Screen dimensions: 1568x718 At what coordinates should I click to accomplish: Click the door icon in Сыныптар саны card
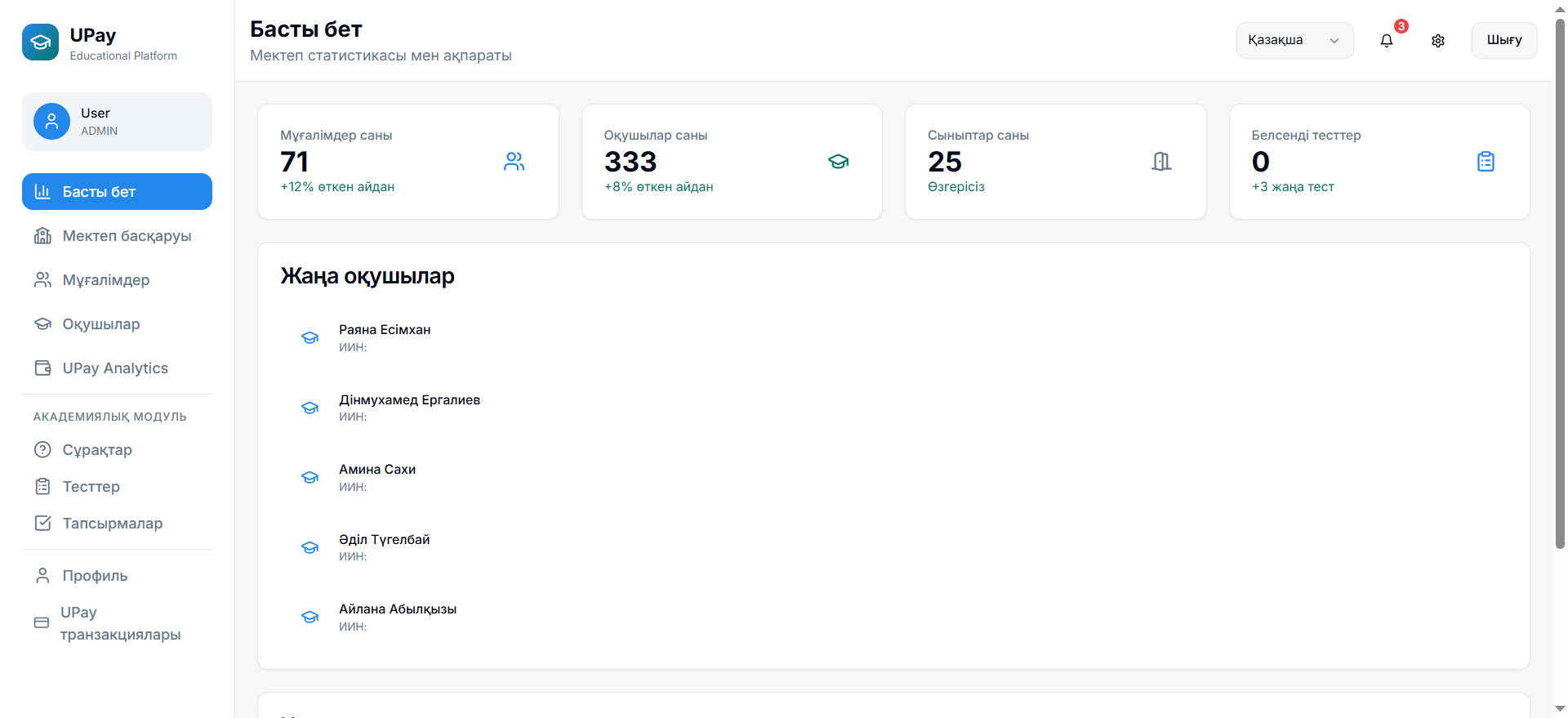pos(1161,162)
